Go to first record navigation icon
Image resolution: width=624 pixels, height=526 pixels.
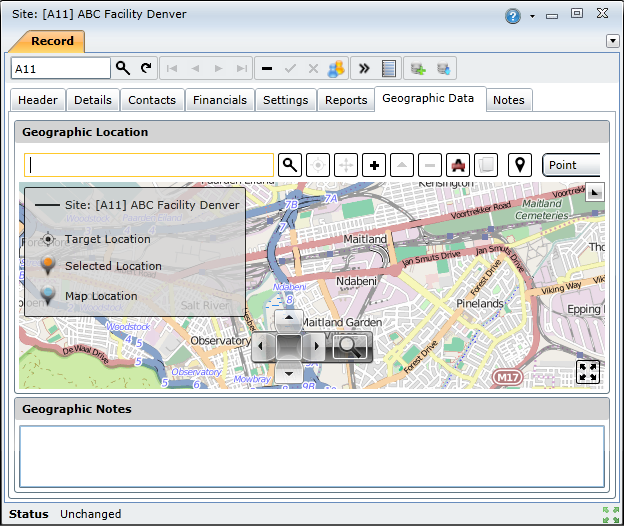pos(172,68)
